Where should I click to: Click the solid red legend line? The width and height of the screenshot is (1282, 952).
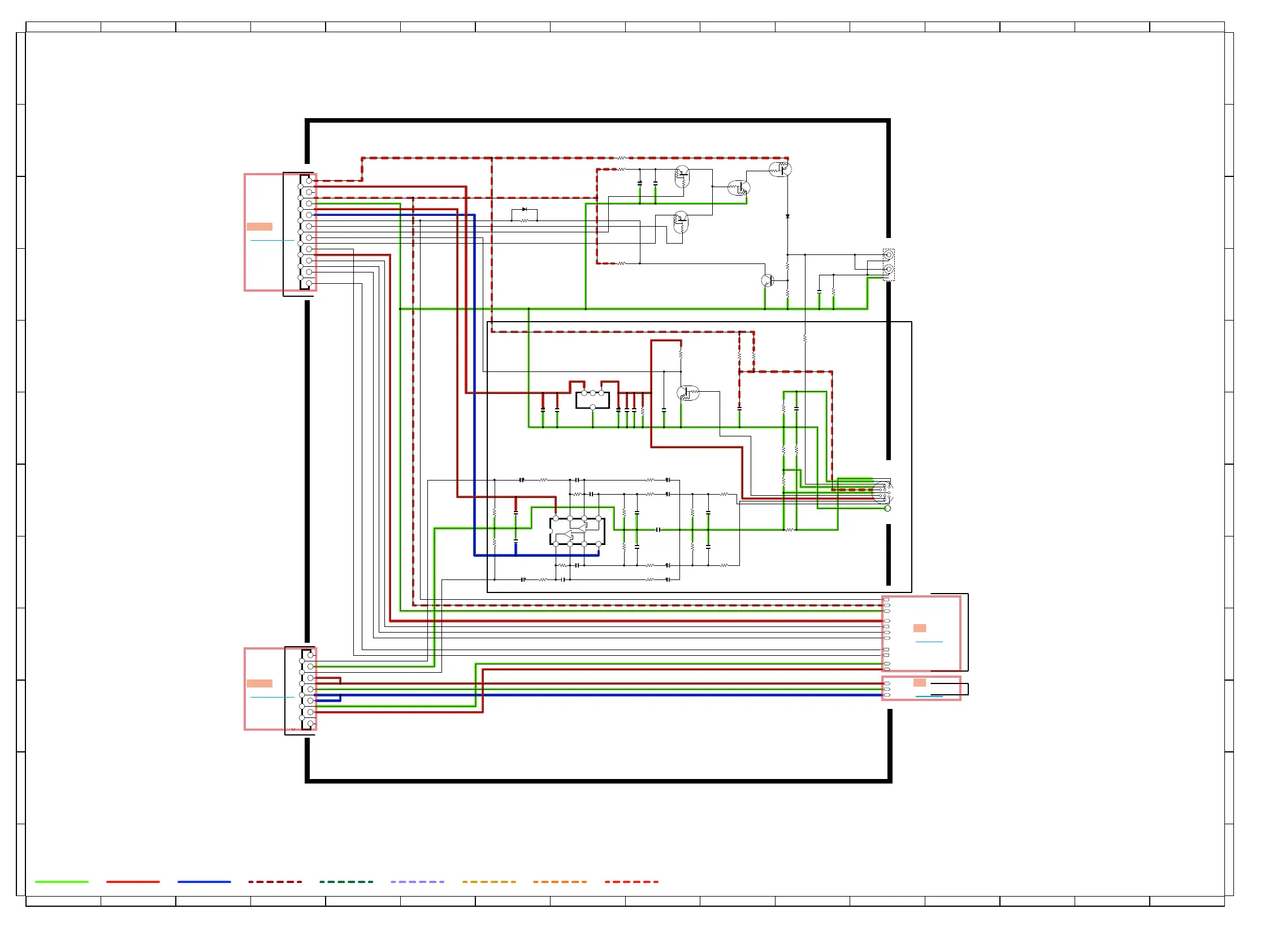point(132,882)
